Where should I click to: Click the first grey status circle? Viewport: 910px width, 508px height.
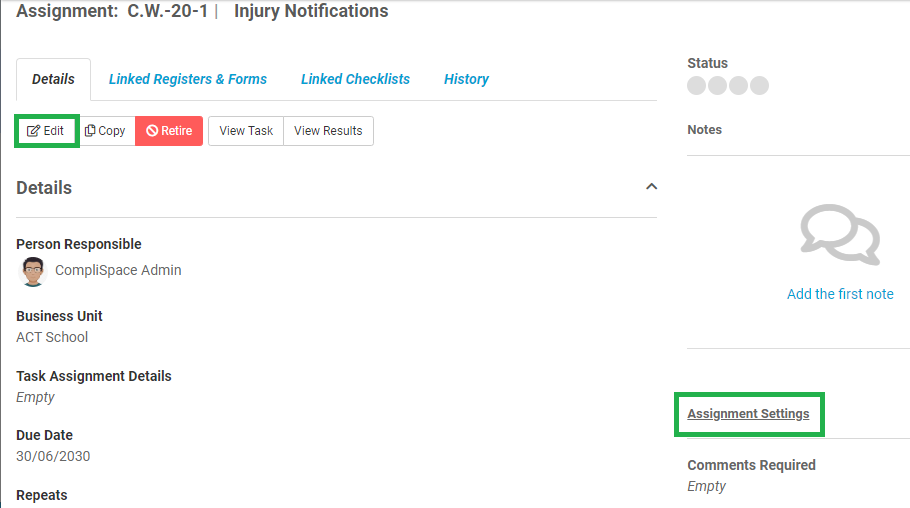(696, 85)
